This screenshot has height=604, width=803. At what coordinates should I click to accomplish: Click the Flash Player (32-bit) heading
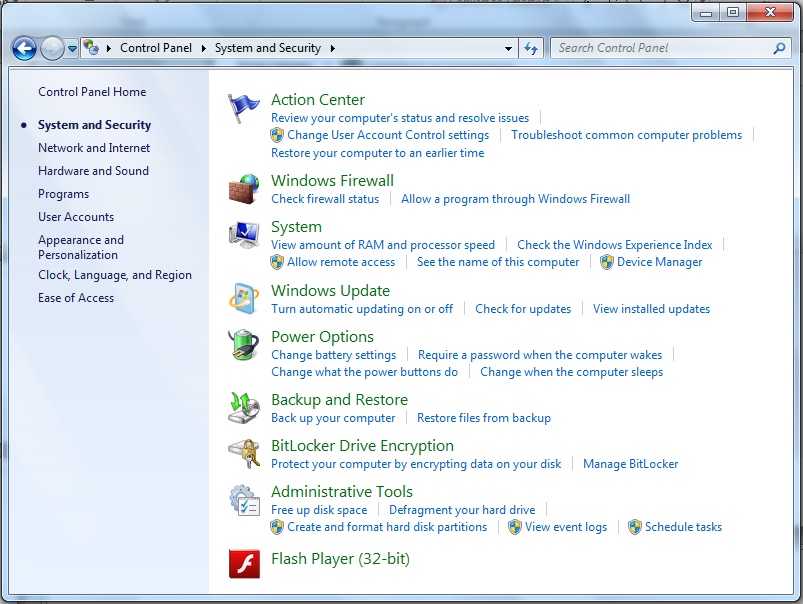click(x=341, y=559)
